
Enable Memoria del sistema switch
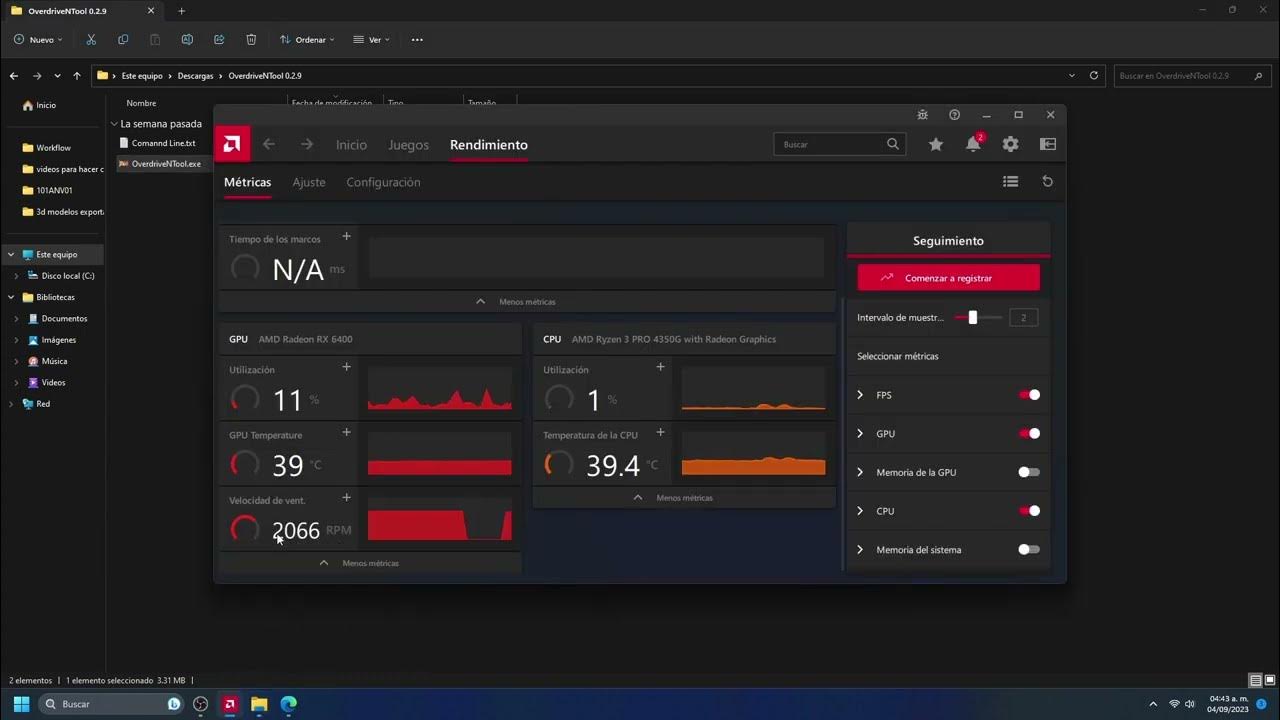[x=1029, y=549]
